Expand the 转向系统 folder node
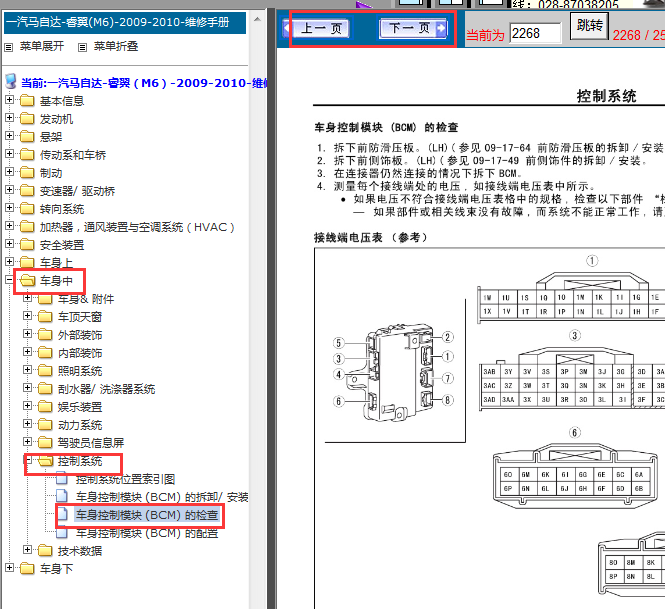The image size is (665, 609). pos(9,208)
